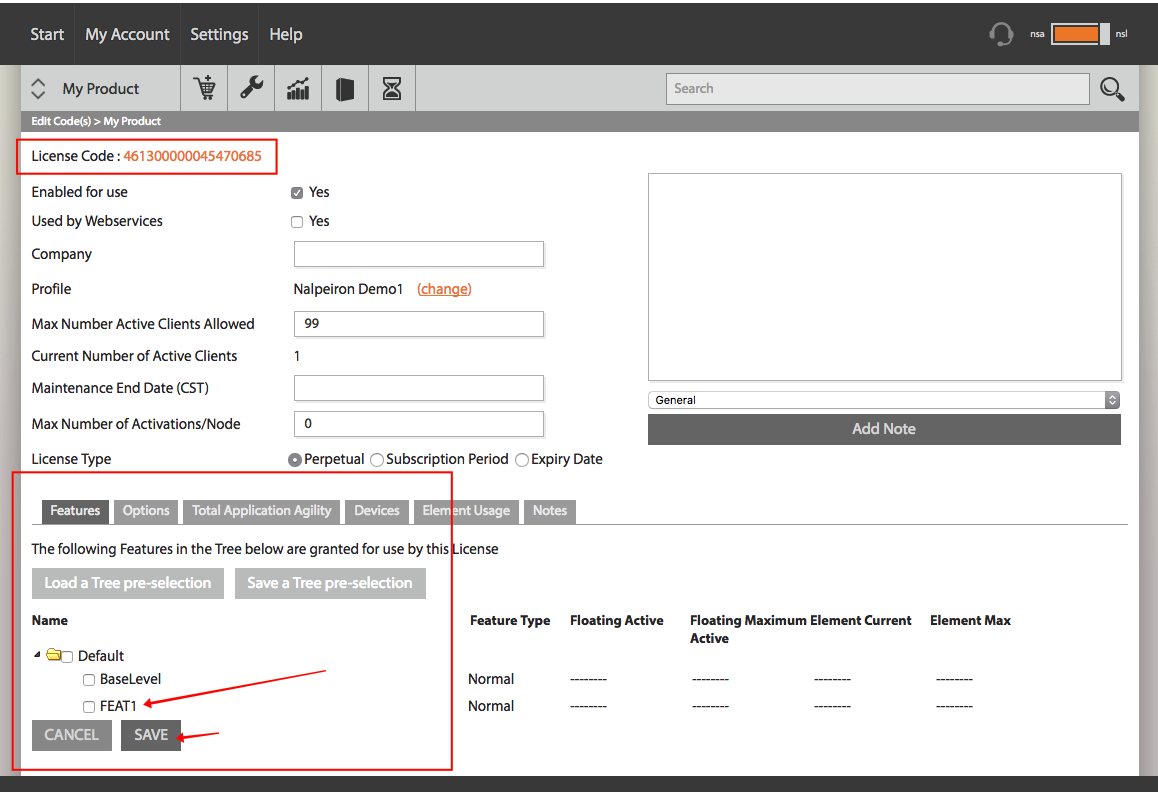Screen dimensions: 1158x792
Task: Open Settings menu
Action: [x=219, y=34]
